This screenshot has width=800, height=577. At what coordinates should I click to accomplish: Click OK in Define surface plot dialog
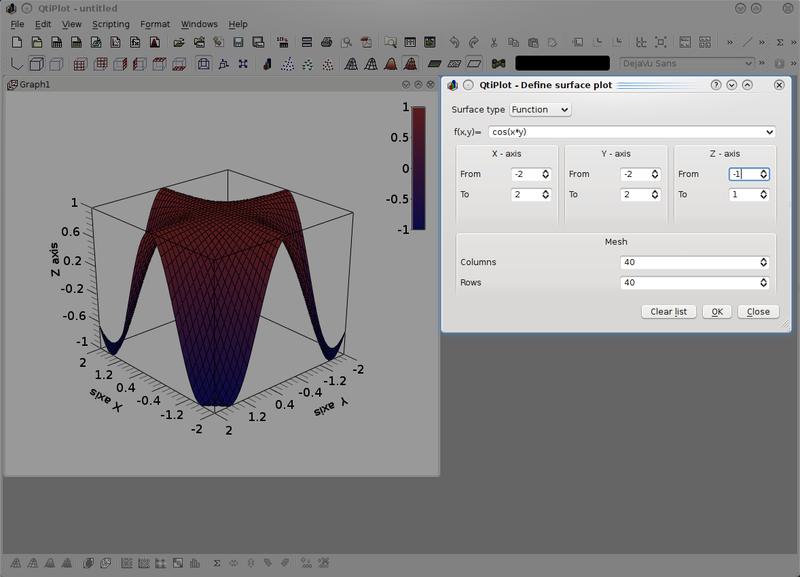click(x=716, y=312)
